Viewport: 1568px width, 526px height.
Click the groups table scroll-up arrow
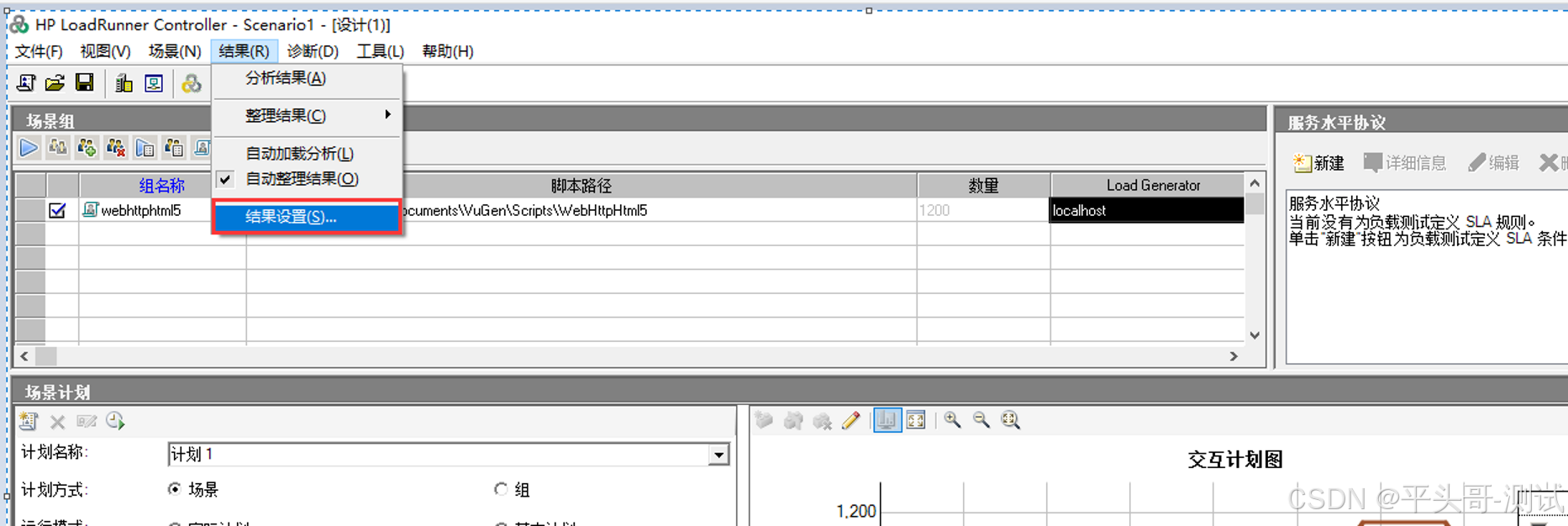[1255, 183]
